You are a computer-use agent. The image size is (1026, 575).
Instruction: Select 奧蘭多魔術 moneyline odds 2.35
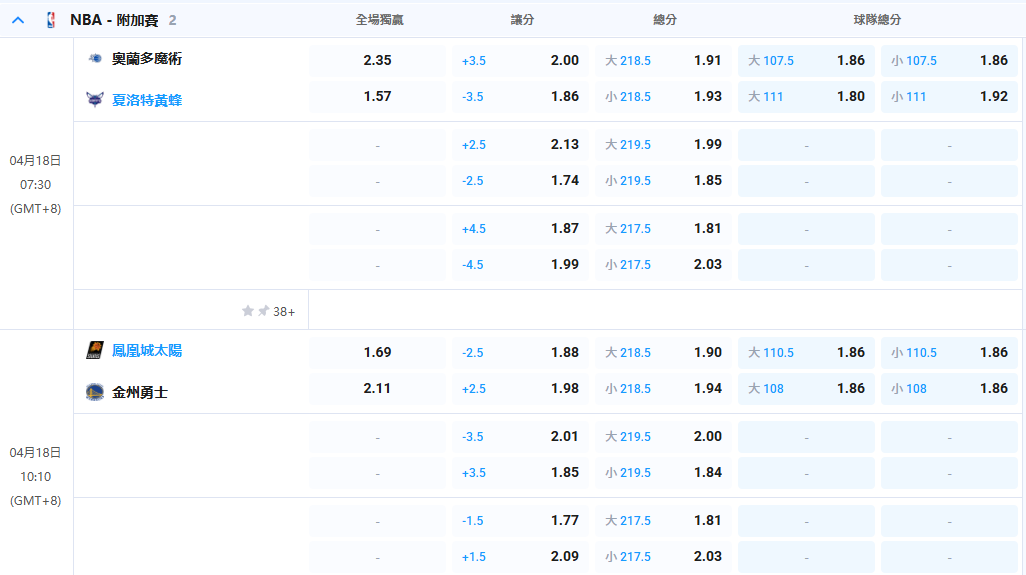point(377,60)
